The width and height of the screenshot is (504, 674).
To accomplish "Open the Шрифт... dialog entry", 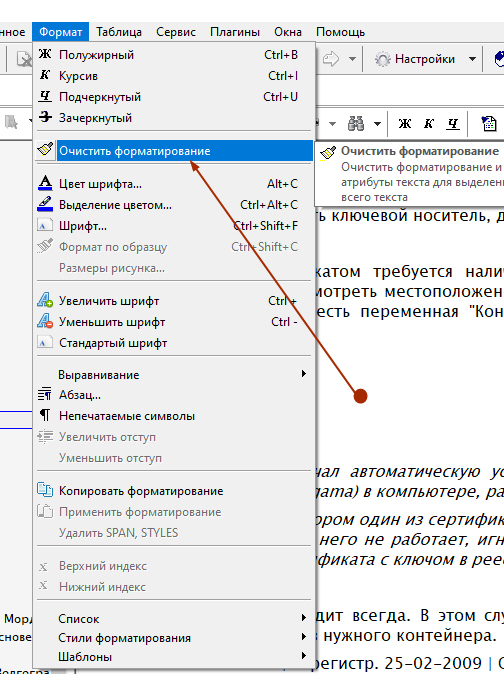I will coord(174,226).
